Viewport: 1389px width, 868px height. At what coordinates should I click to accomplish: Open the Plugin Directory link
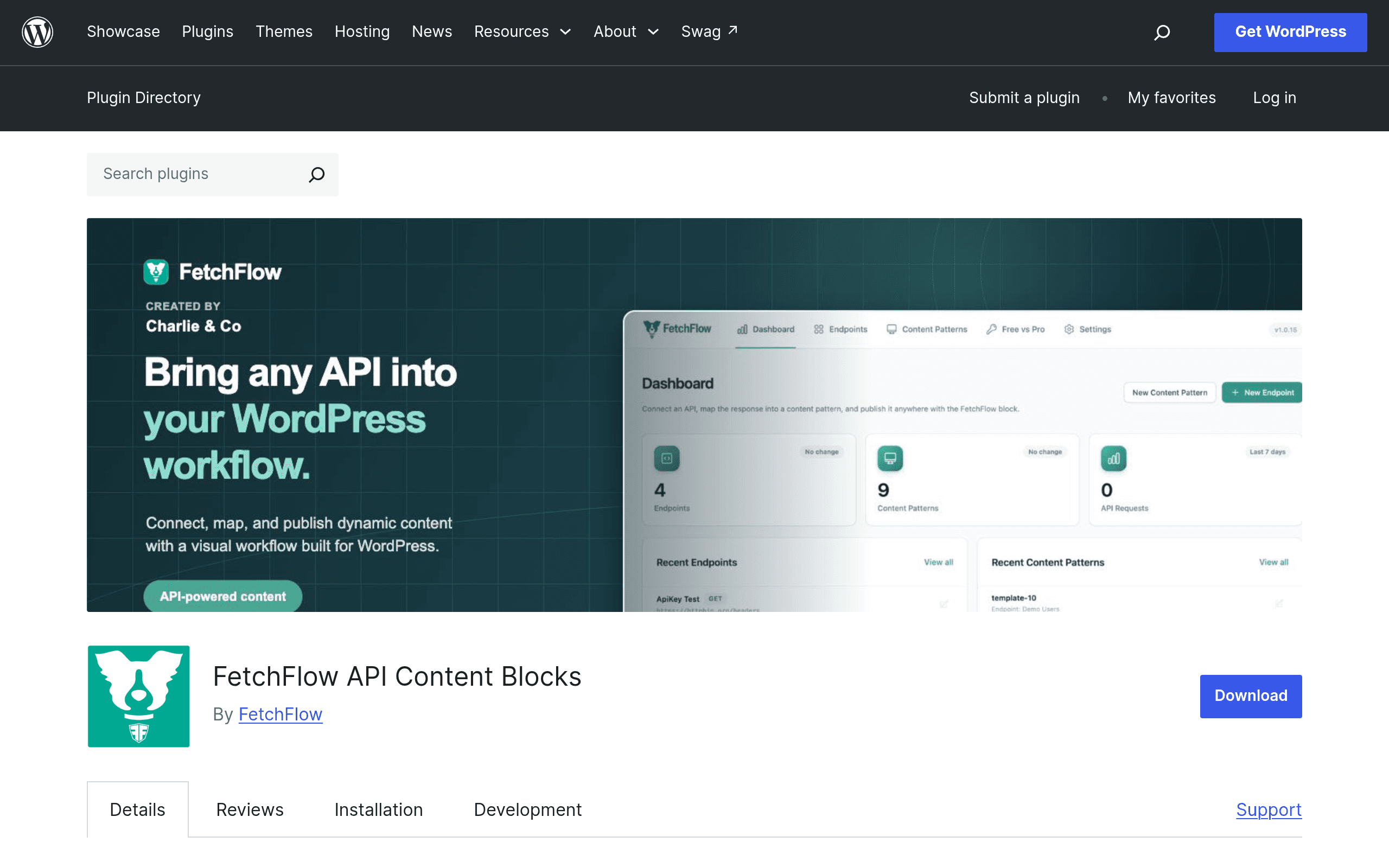click(144, 98)
